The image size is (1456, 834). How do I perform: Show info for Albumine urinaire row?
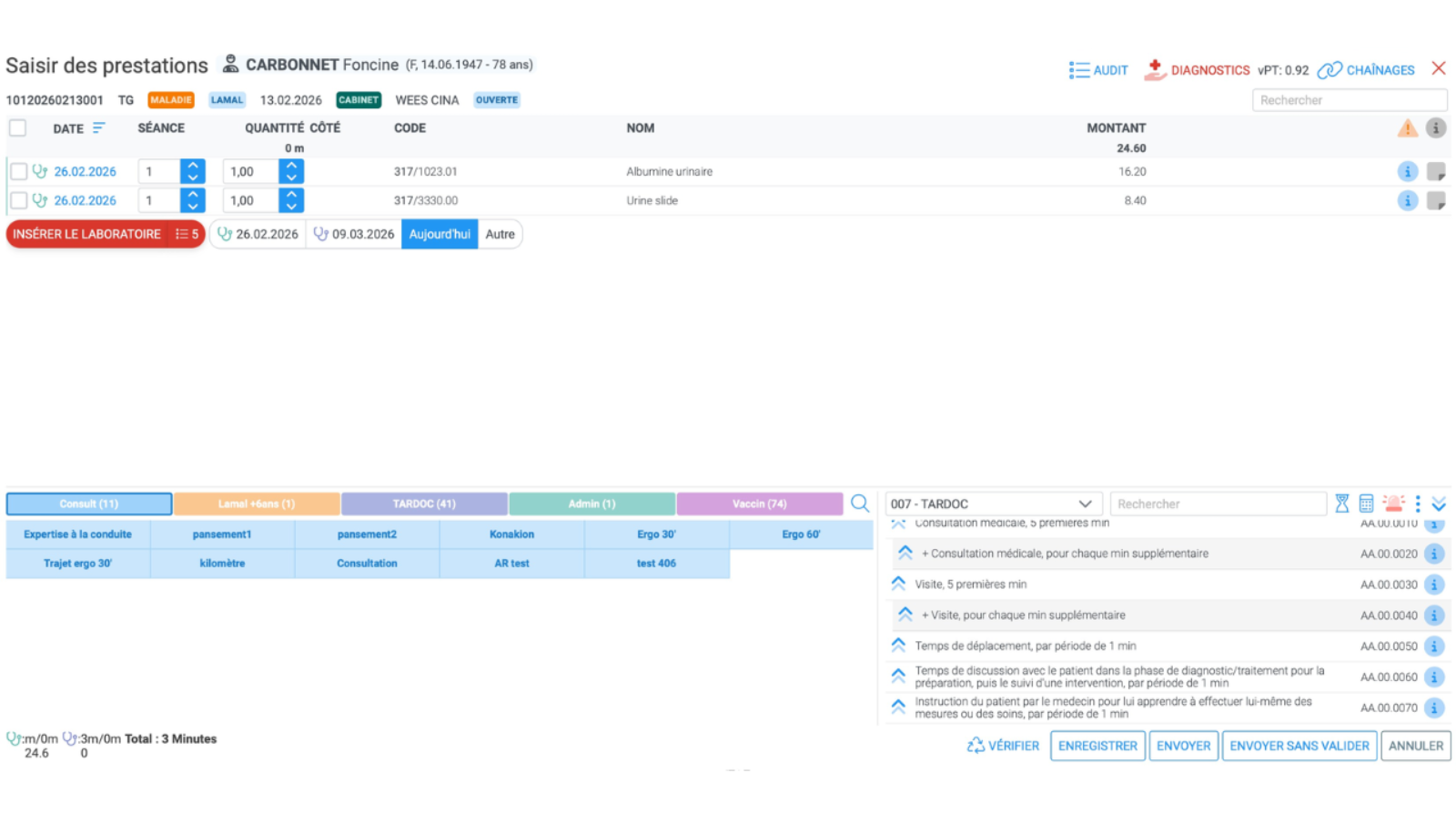pos(1408,171)
